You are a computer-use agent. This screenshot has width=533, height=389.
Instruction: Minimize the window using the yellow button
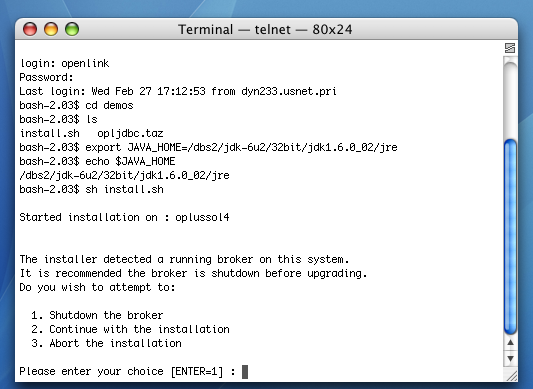tap(51, 29)
